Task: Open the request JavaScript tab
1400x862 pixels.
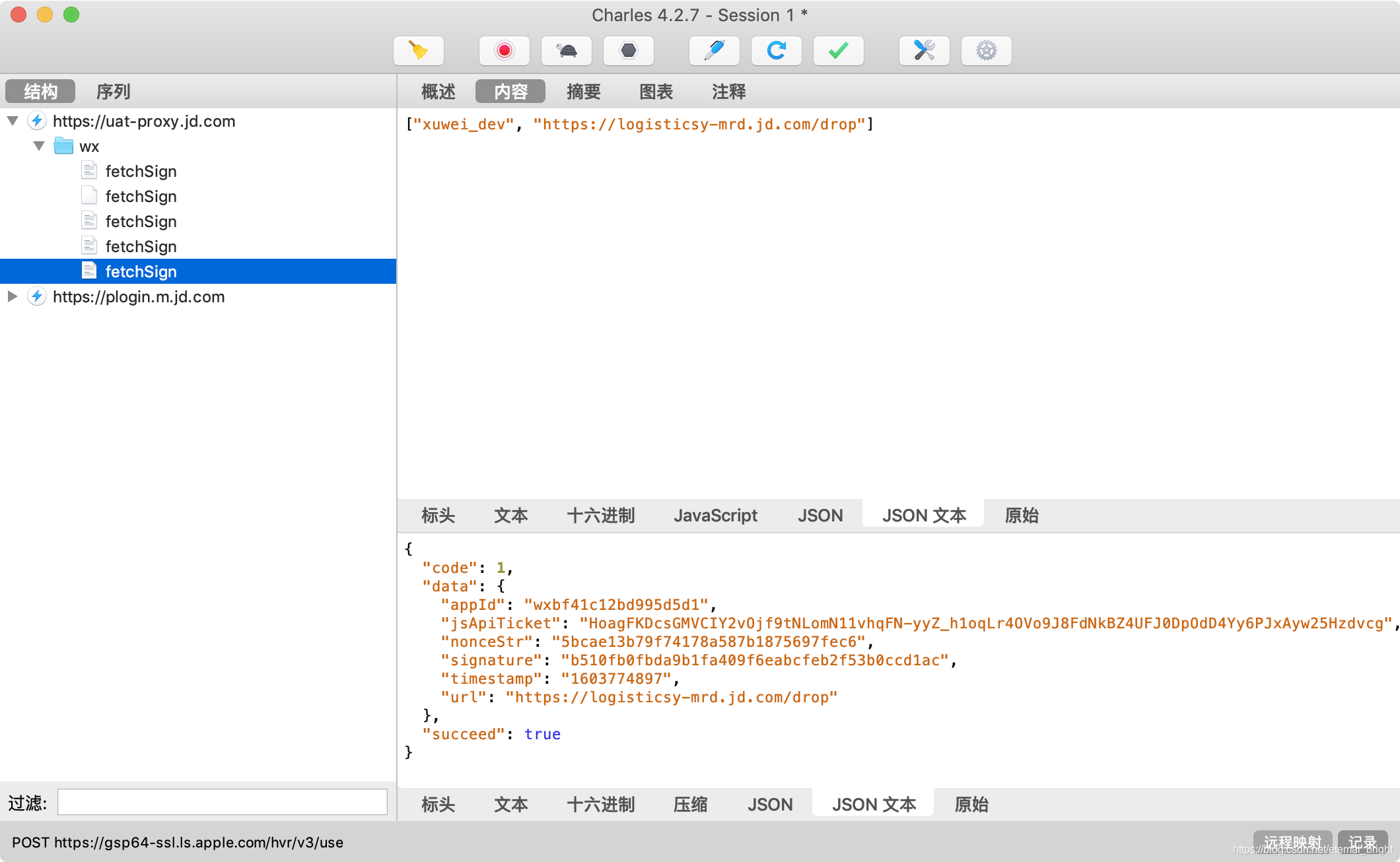Action: (715, 515)
